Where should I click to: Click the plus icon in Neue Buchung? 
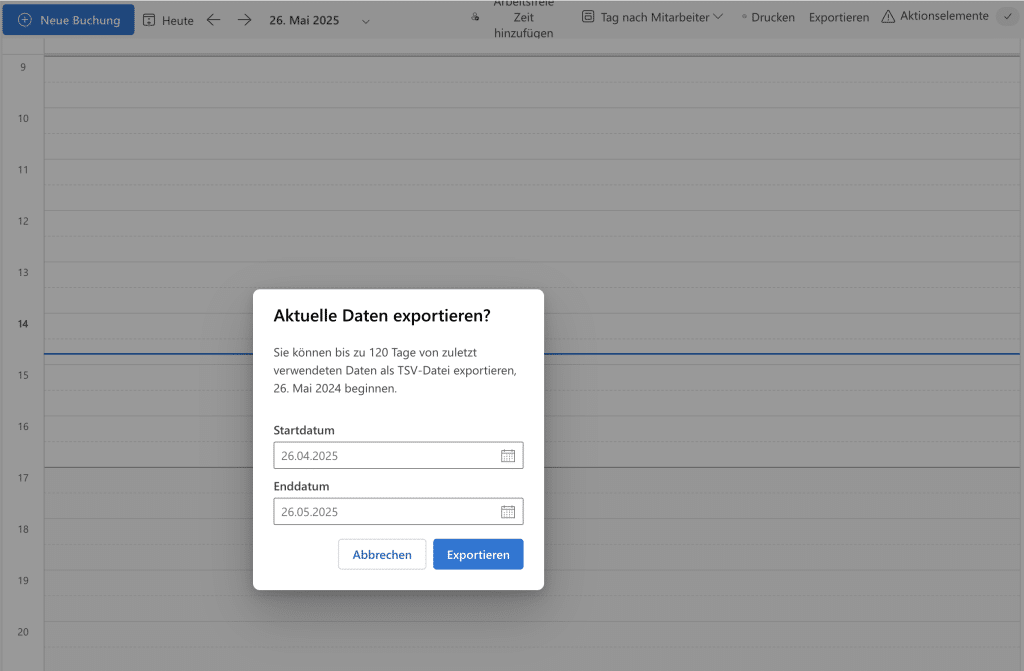(x=25, y=20)
